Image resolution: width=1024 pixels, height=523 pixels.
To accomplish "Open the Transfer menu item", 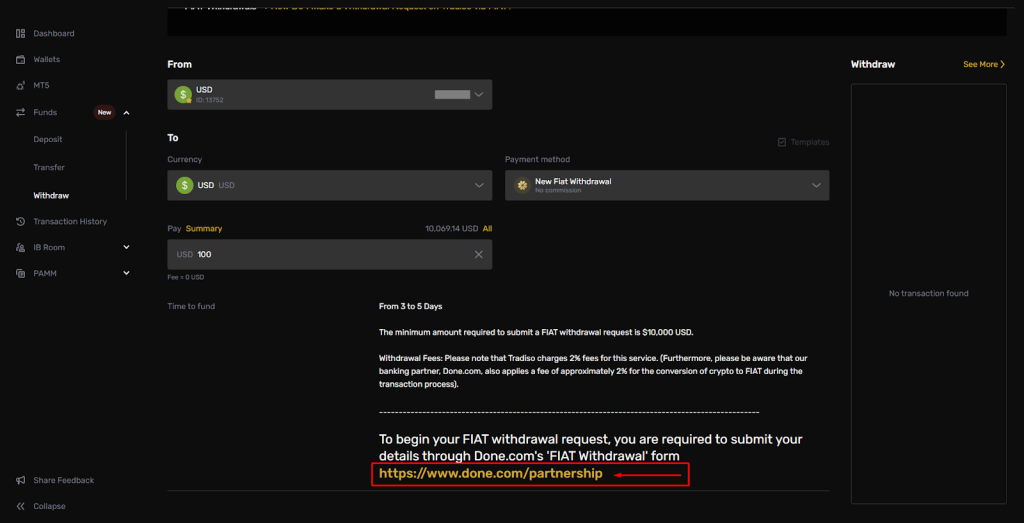I will click(x=49, y=168).
